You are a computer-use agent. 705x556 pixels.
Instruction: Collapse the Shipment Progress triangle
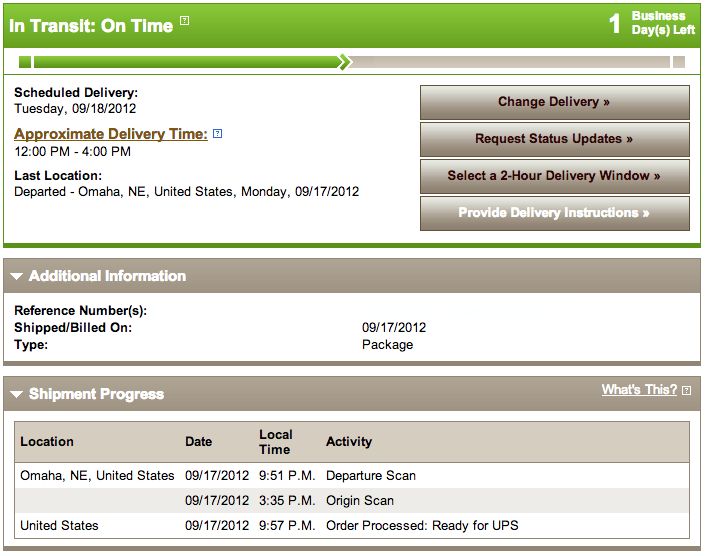tap(17, 394)
